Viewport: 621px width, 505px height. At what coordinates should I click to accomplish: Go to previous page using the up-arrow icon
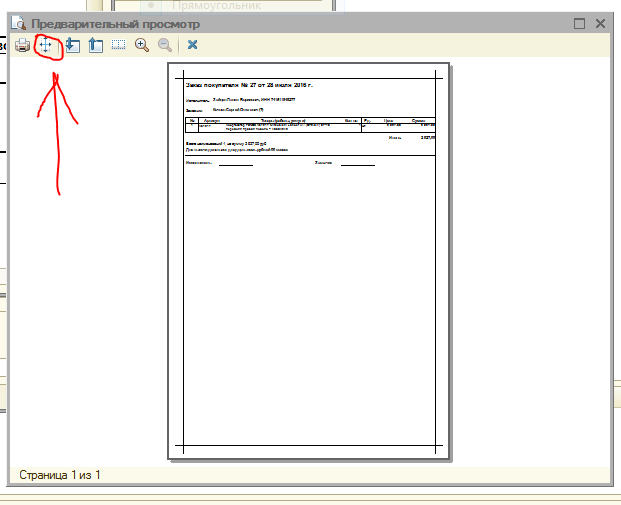[96, 45]
